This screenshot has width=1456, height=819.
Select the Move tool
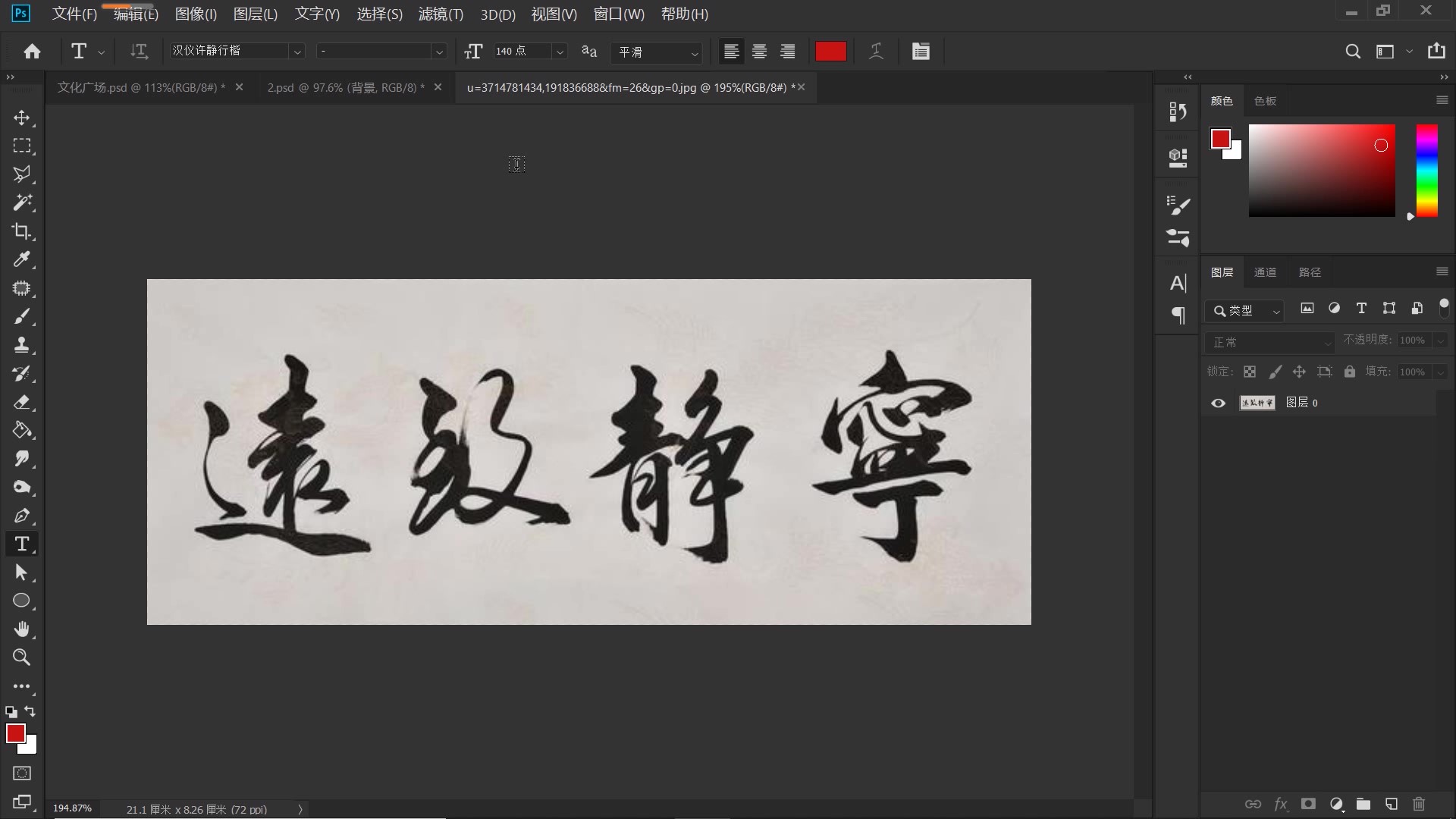click(22, 118)
